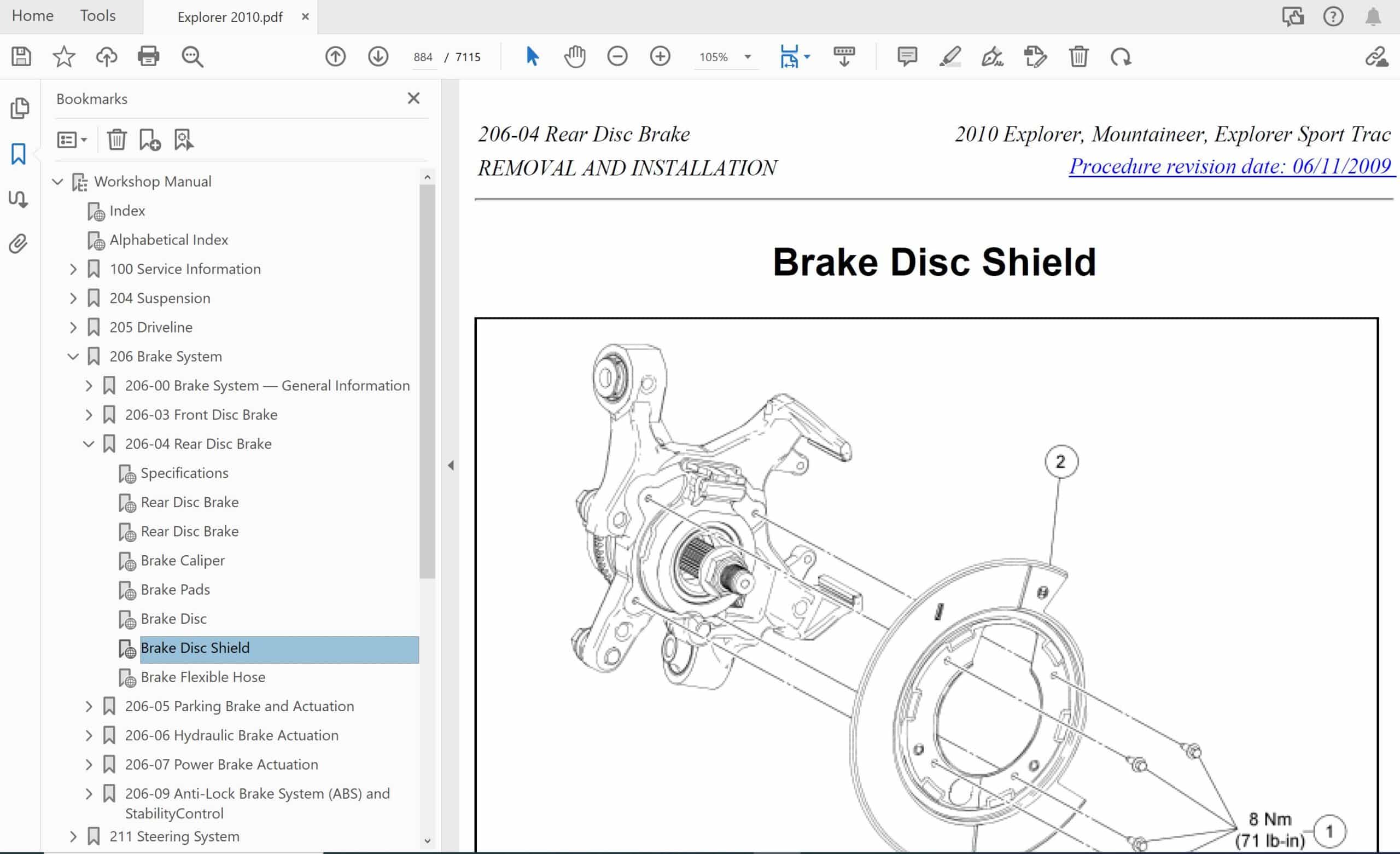The image size is (1400, 854).
Task: Open the Brake Flexible Hose bookmark
Action: [203, 677]
